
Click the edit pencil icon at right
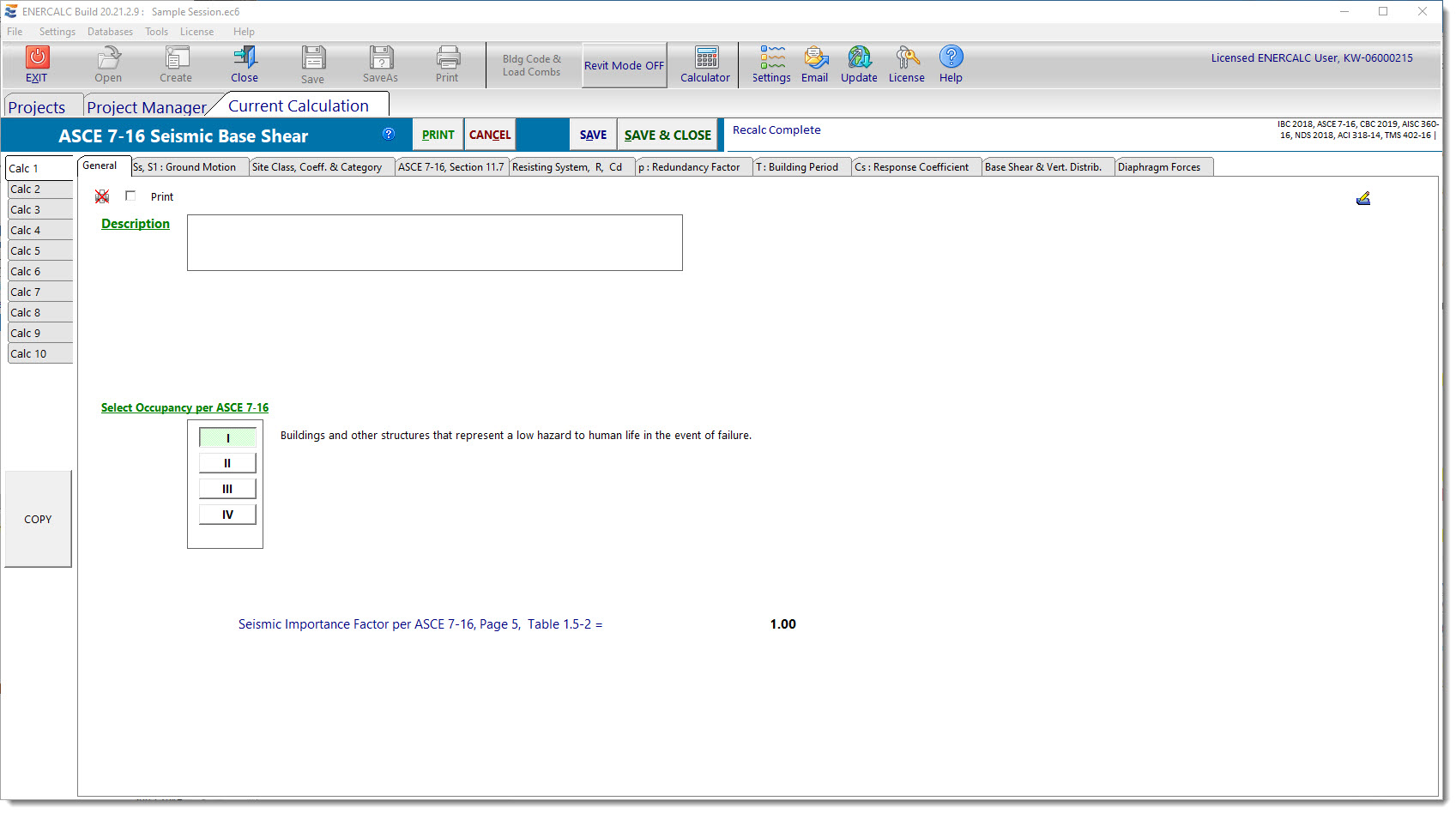(x=1362, y=199)
